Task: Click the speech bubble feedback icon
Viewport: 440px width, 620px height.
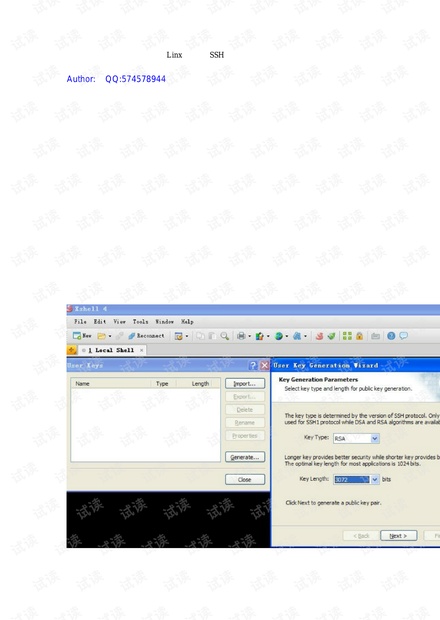Action: click(x=403, y=336)
